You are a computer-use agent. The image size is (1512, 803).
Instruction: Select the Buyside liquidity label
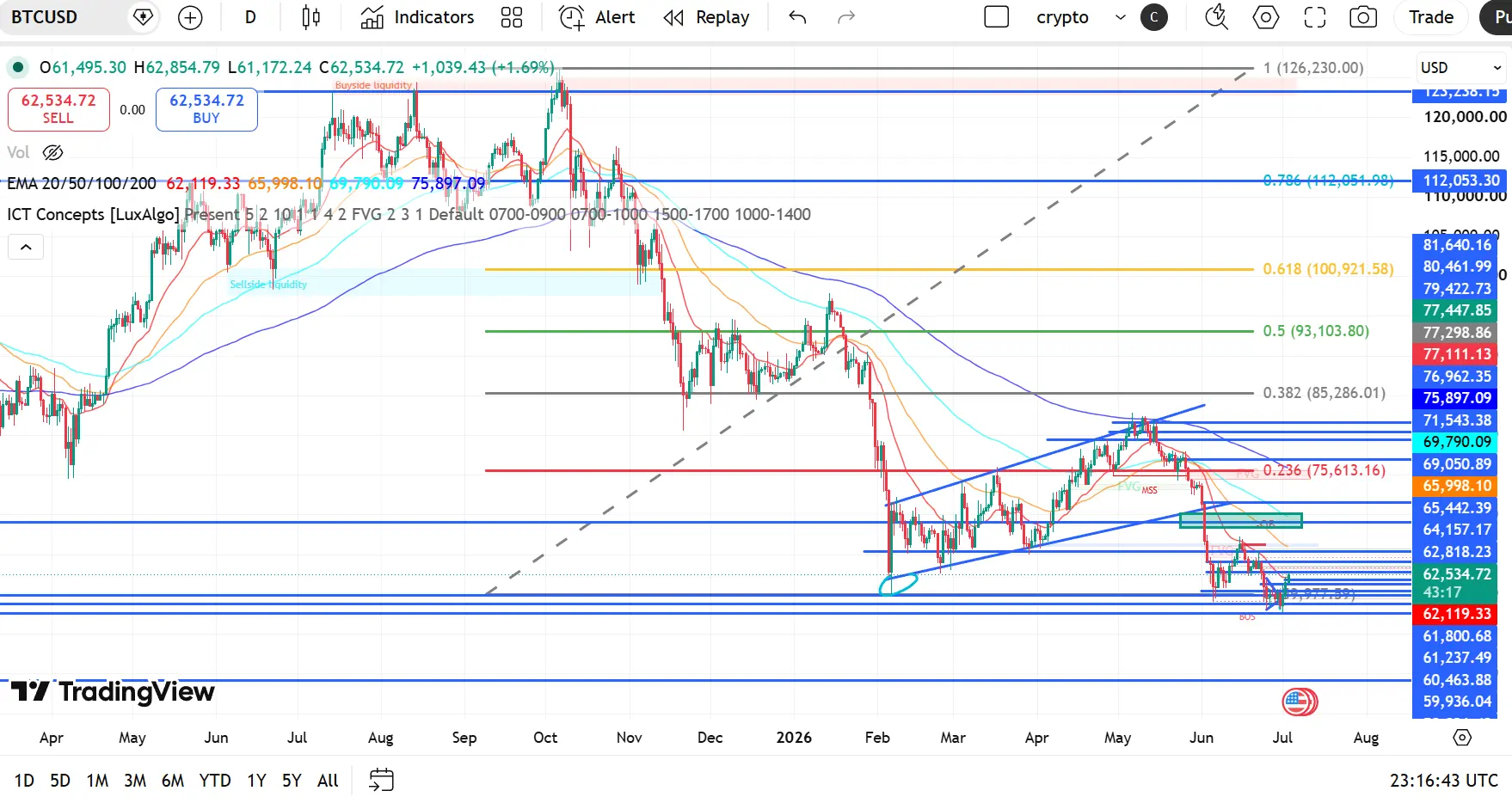pyautogui.click(x=373, y=85)
